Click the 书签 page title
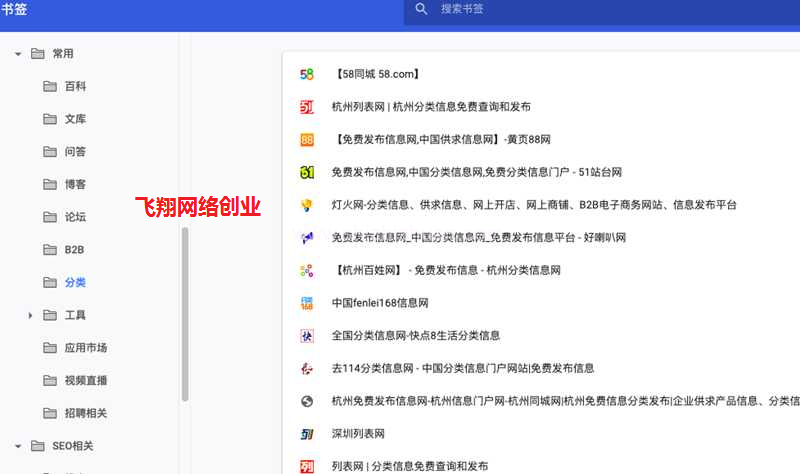This screenshot has height=474, width=800. pos(14,9)
